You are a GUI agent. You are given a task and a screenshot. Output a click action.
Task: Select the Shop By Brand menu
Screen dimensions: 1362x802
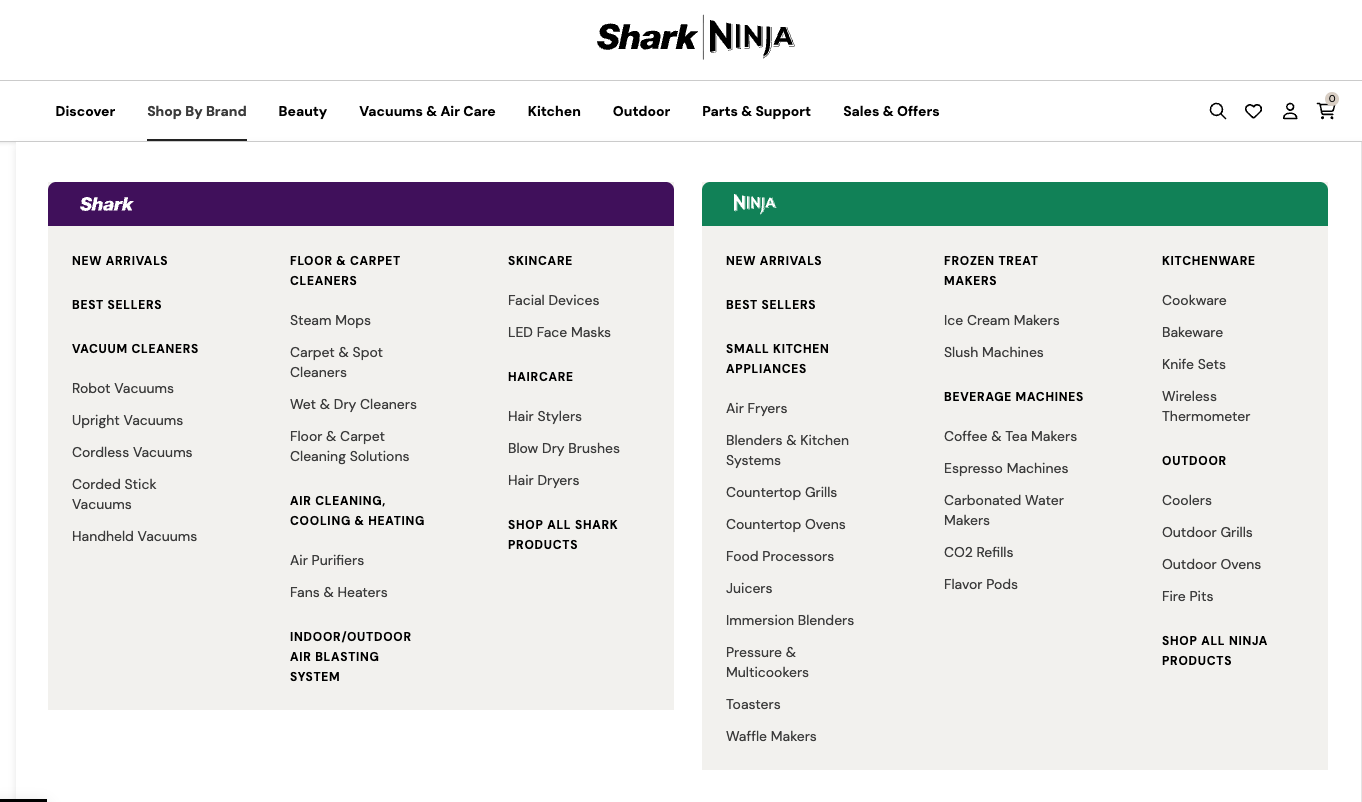[197, 111]
